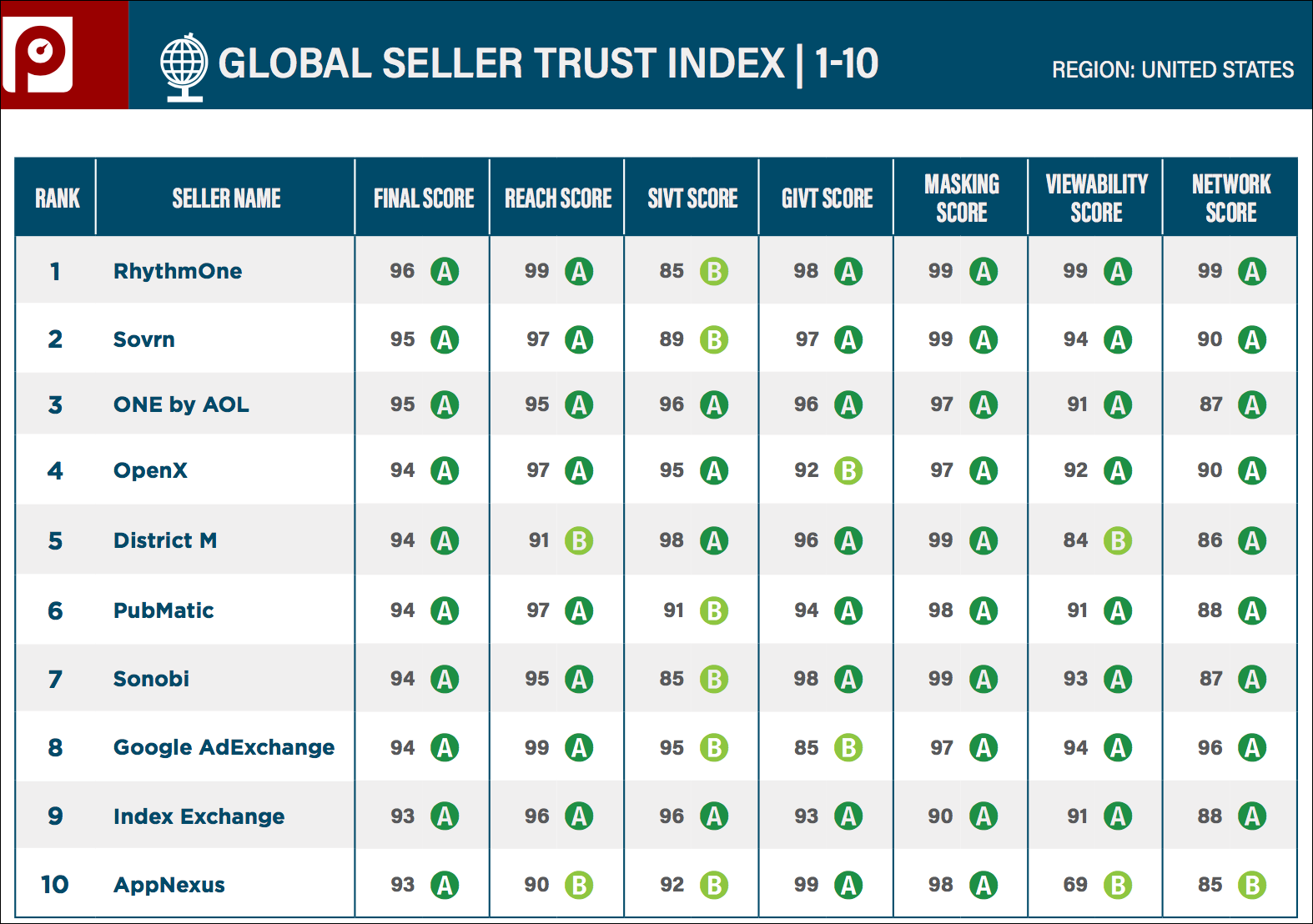Click OpenX's GIVT score B grade badge
1313x924 pixels.
[848, 470]
